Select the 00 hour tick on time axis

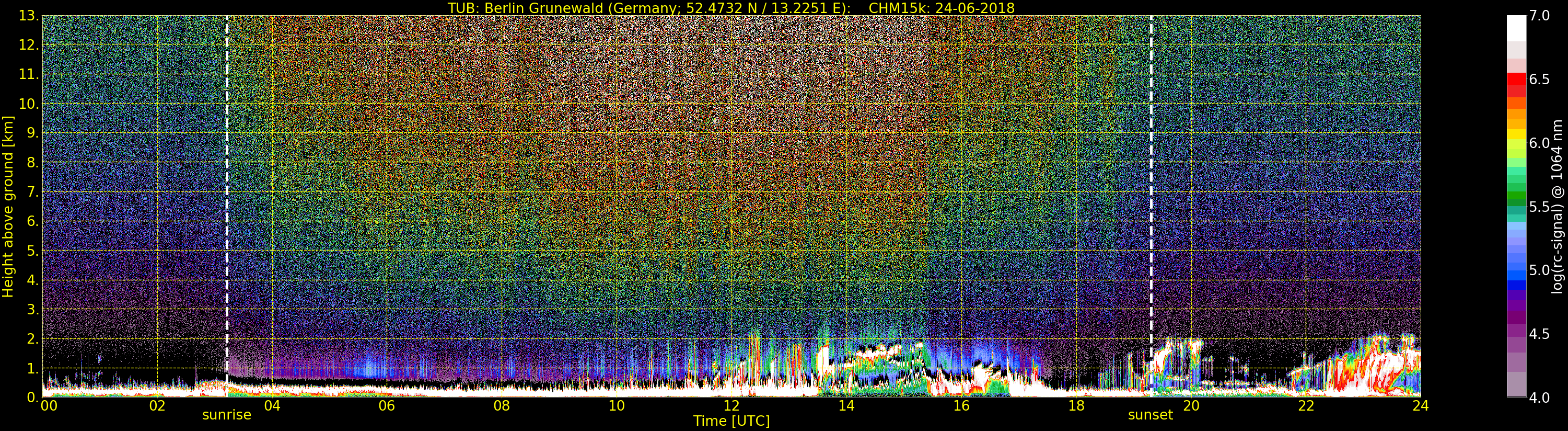click(48, 406)
